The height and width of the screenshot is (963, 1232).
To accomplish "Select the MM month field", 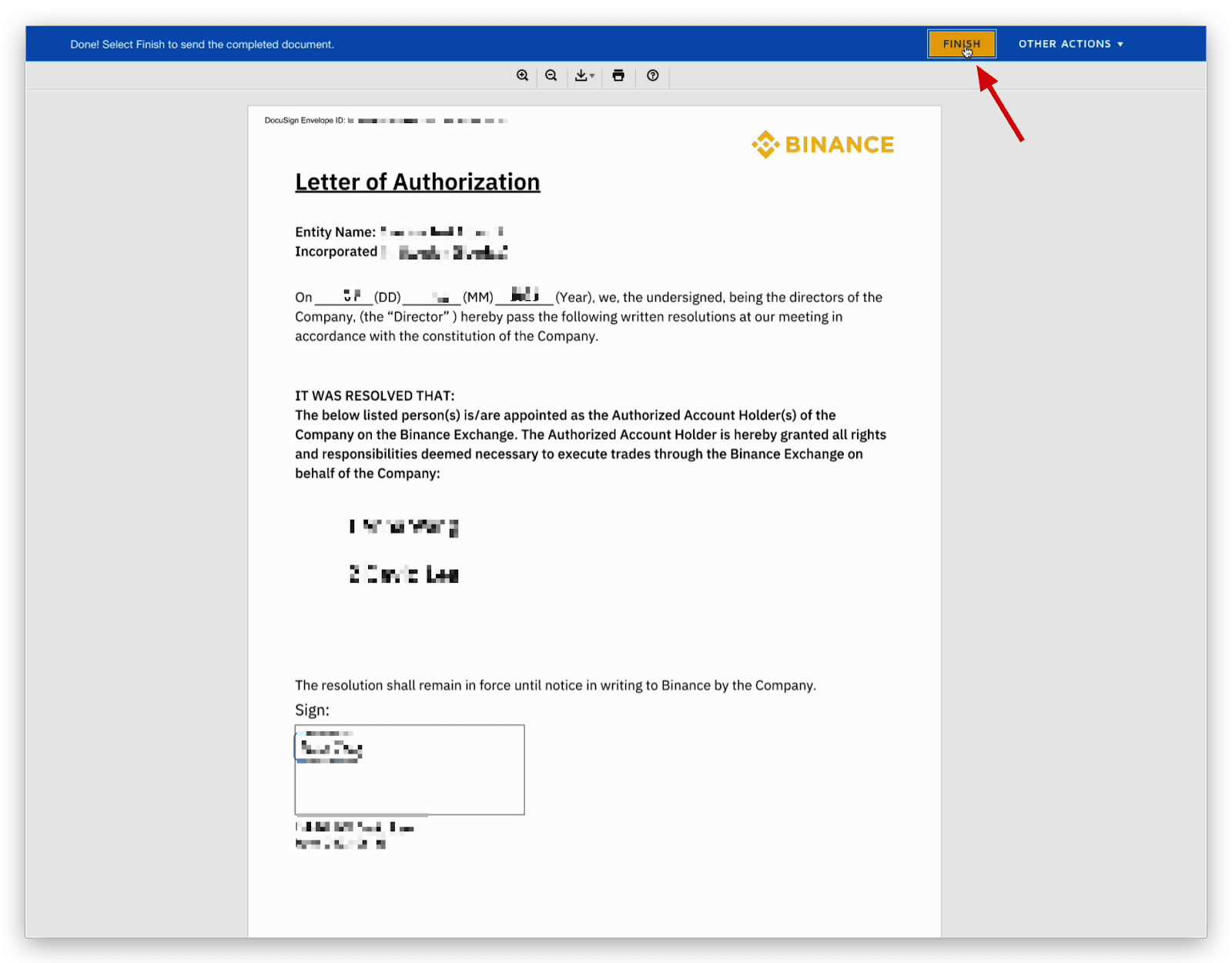I will click(434, 297).
